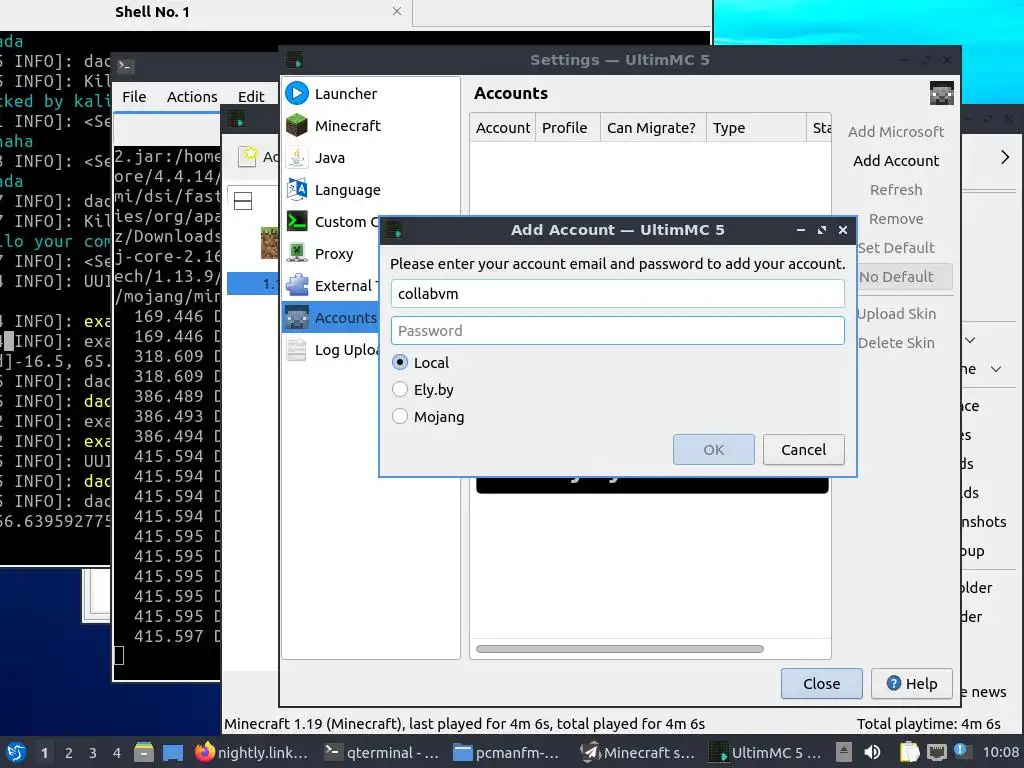Viewport: 1024px width, 768px height.
Task: Switch to UltimMC 5 taskbar window
Action: pyautogui.click(x=767, y=752)
